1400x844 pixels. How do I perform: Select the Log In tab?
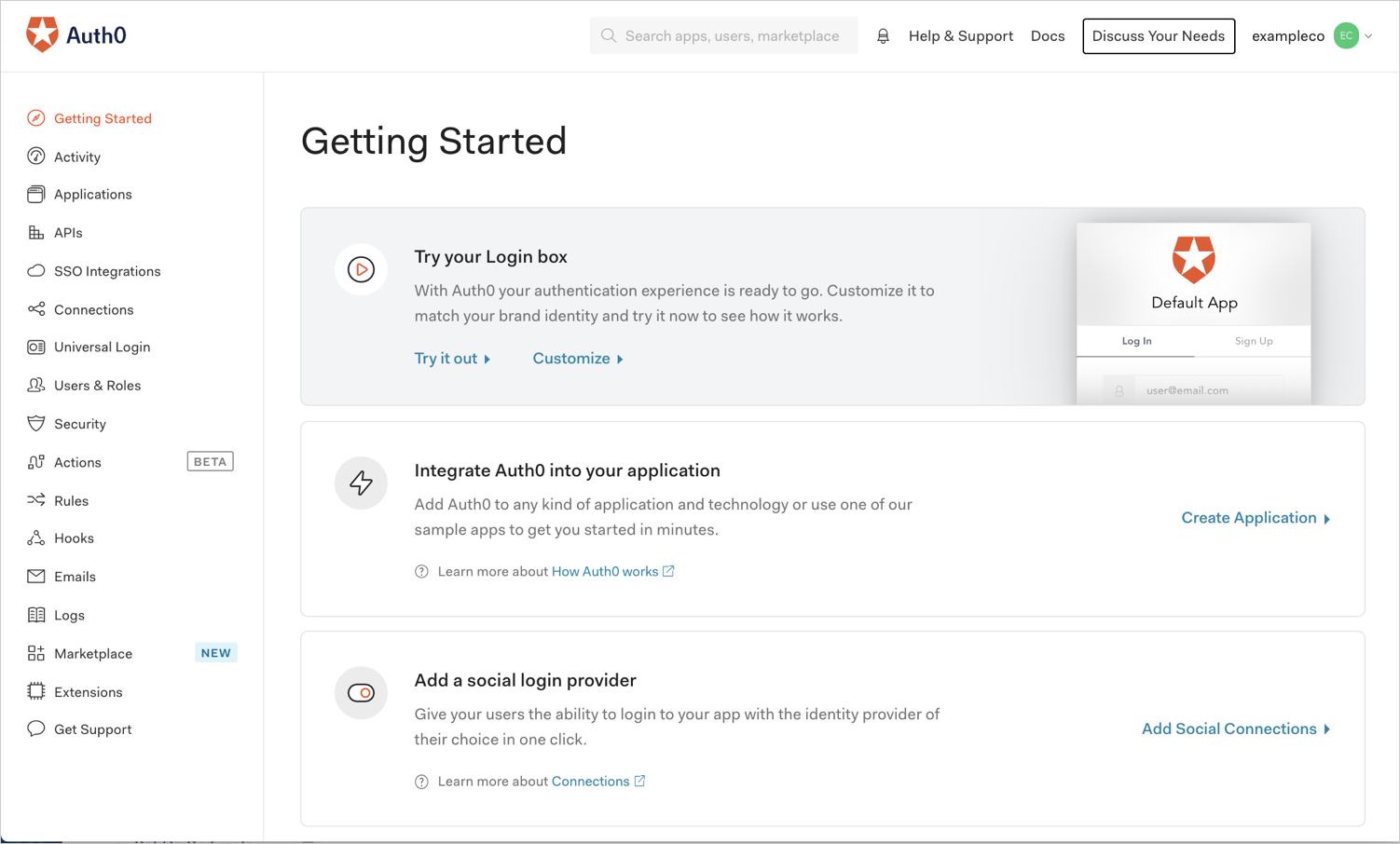tap(1136, 341)
